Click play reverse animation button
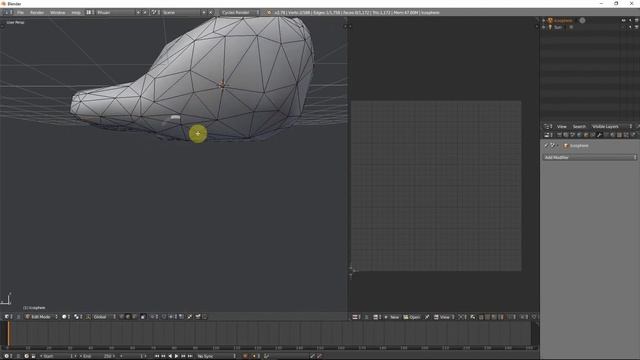Viewport: 640px width, 360px height. pyautogui.click(x=170, y=356)
